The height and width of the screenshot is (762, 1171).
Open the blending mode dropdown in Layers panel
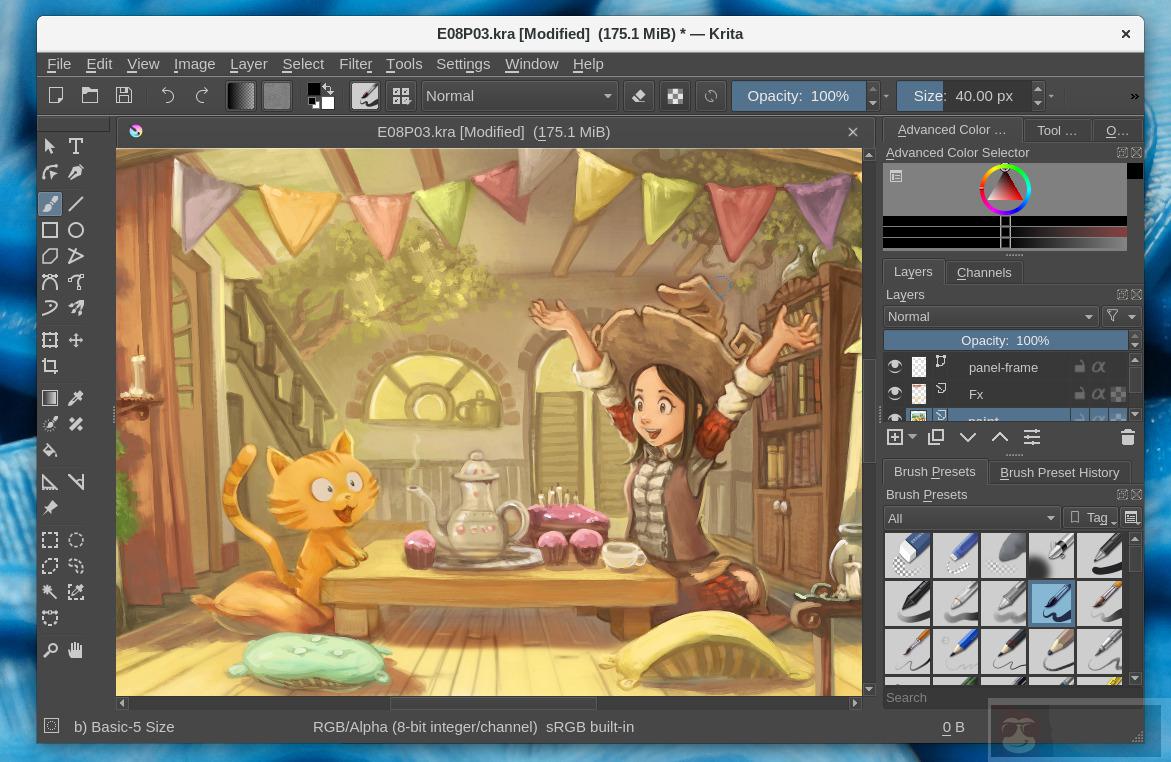coord(990,316)
